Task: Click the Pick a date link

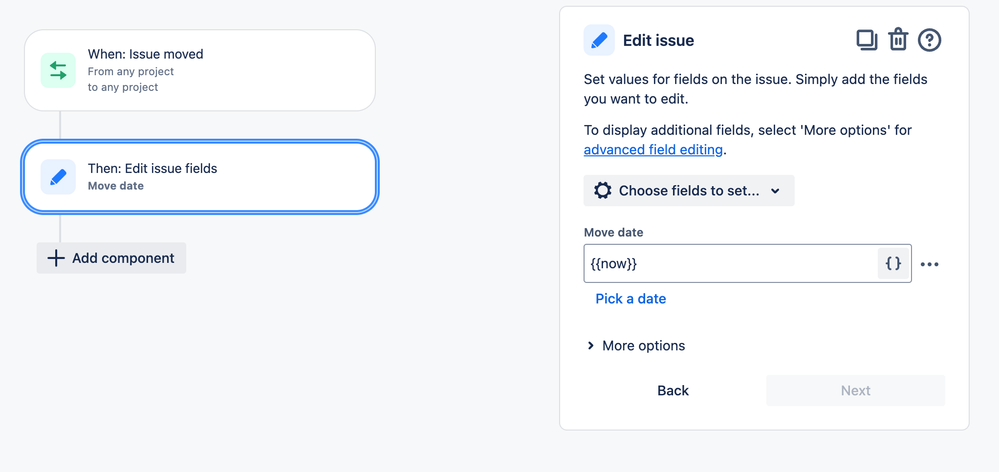Action: point(630,299)
